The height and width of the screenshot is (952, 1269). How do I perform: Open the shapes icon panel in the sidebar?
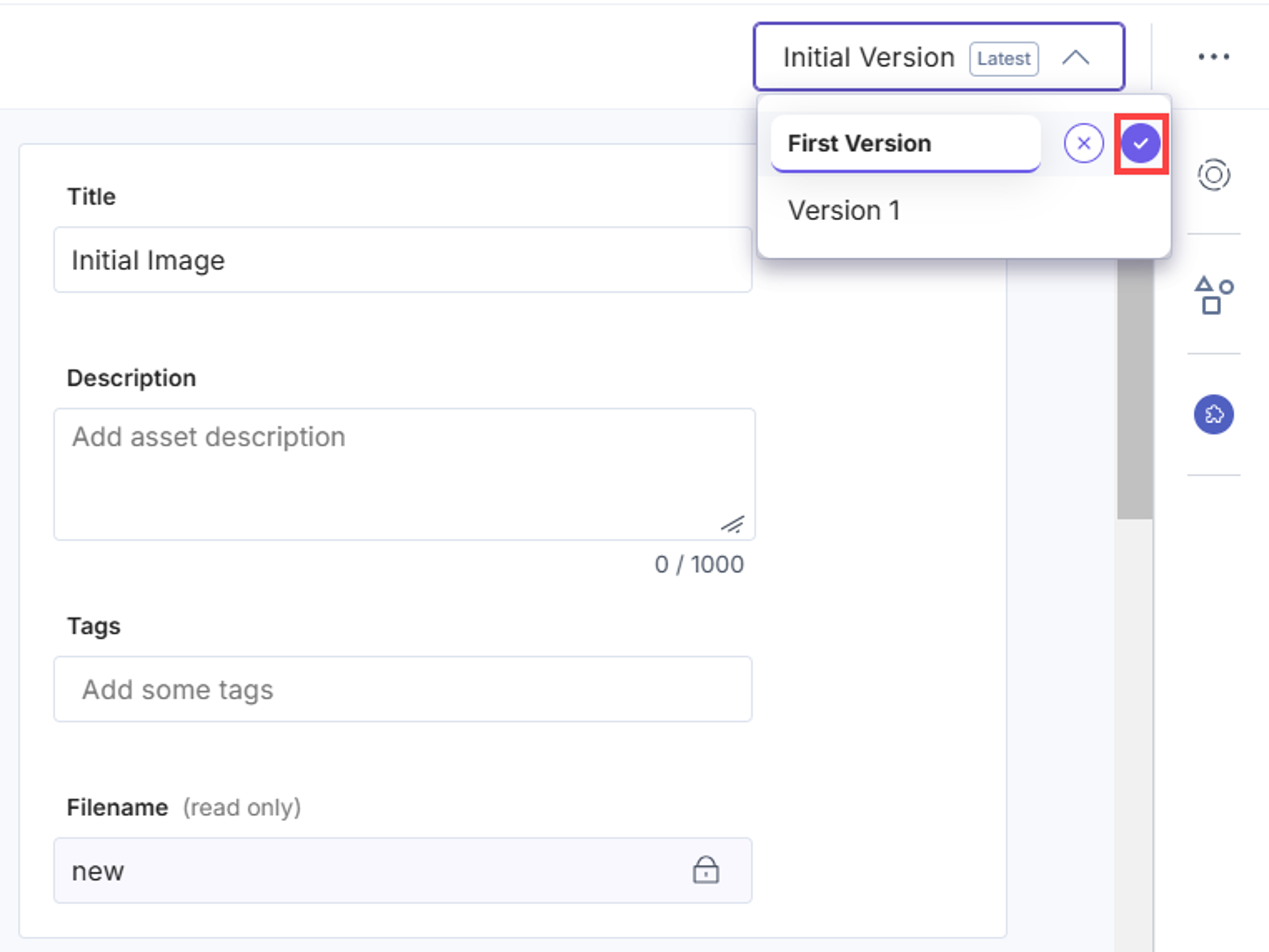coord(1213,295)
